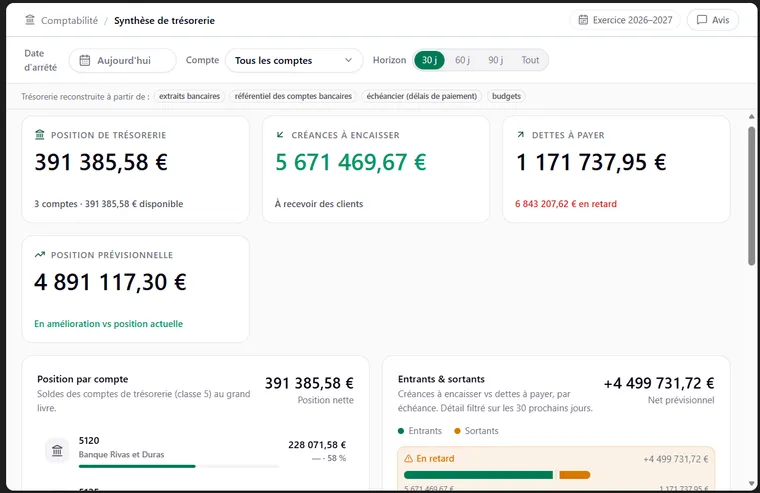Screen dimensions: 760x493
Task: Click the chevron of the Compte dropdown
Action: [348, 60]
